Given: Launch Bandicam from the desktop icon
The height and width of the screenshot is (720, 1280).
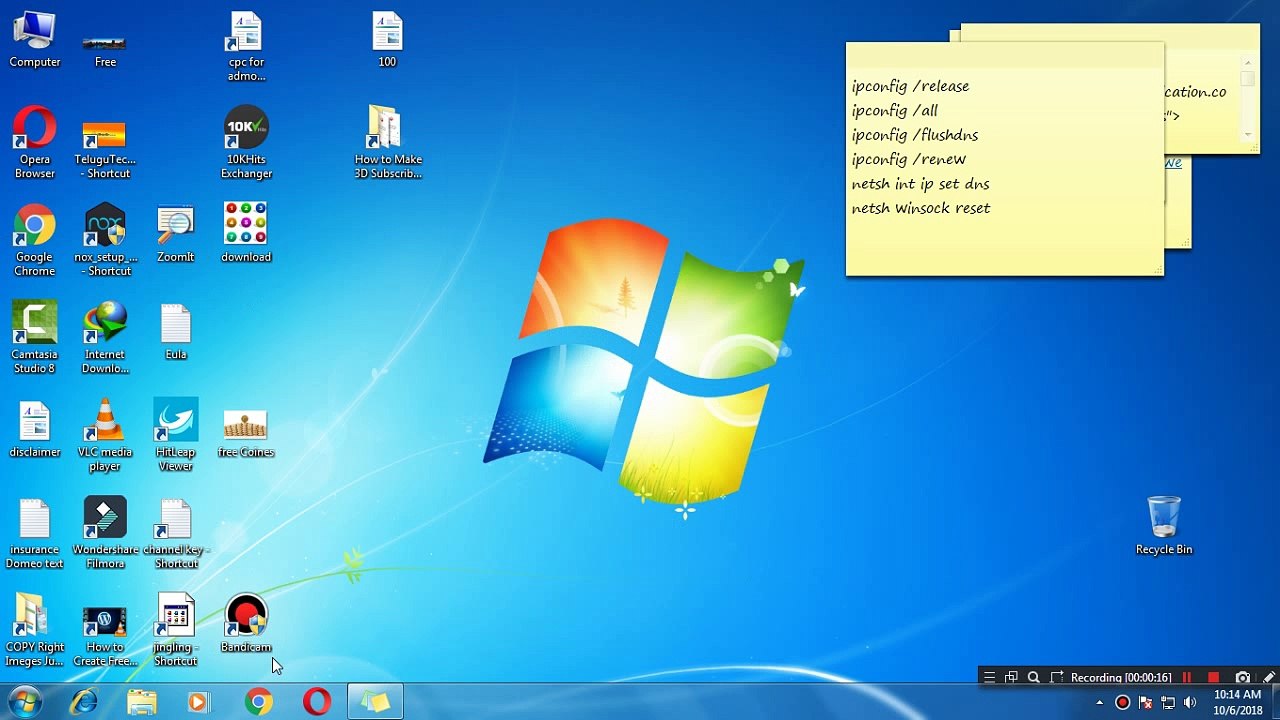Looking at the screenshot, I should tap(246, 625).
